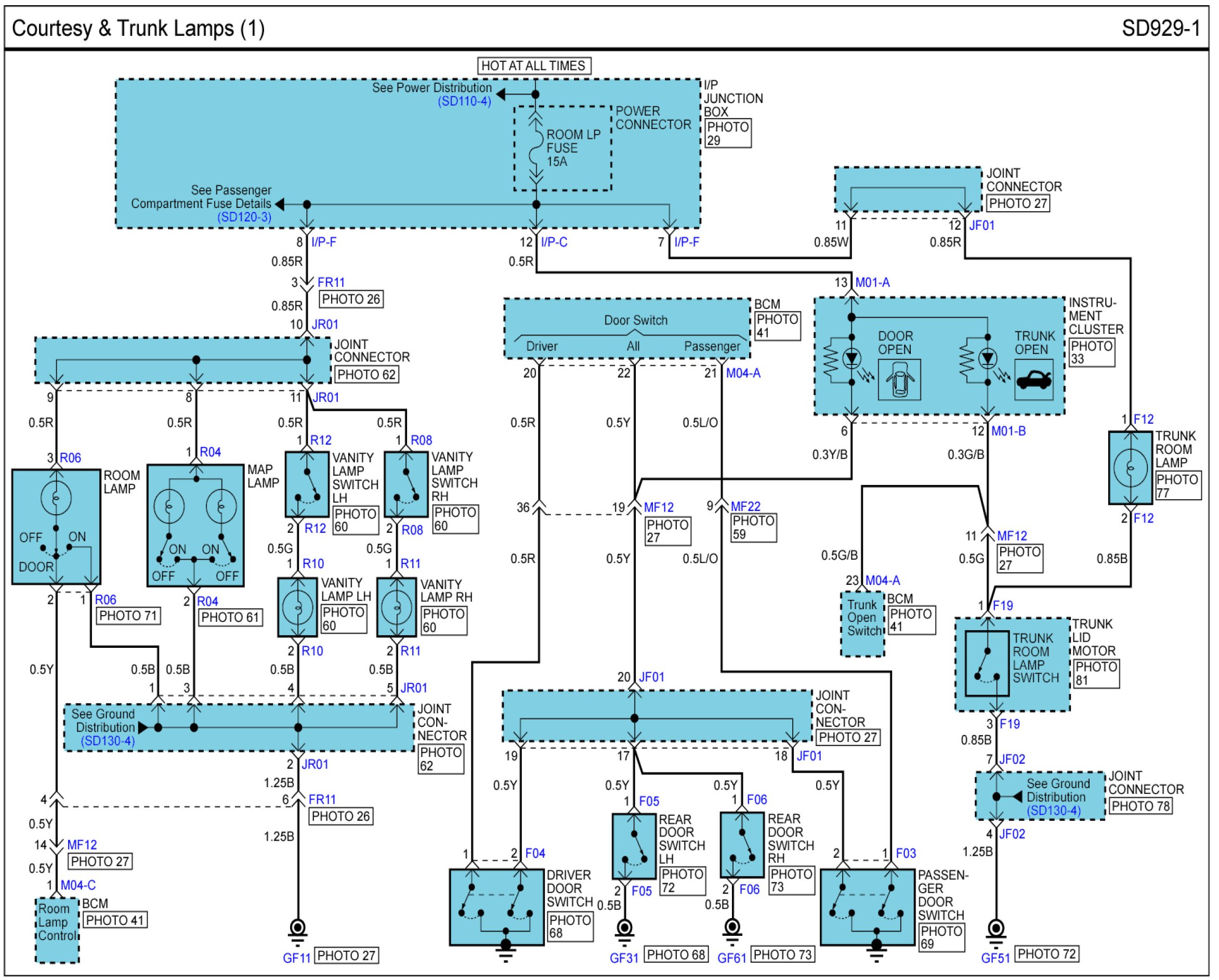Follow the left SD130-4 ground distribution link
The width and height of the screenshot is (1219, 980).
108,741
